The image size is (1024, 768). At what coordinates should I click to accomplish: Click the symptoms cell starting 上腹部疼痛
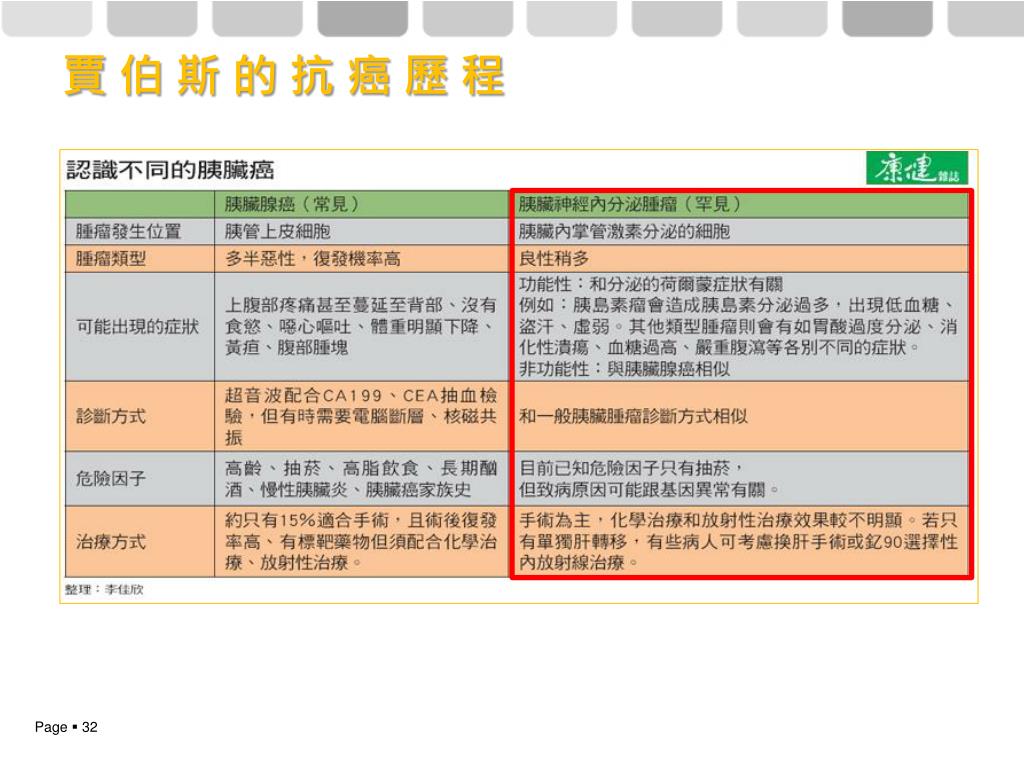click(361, 327)
